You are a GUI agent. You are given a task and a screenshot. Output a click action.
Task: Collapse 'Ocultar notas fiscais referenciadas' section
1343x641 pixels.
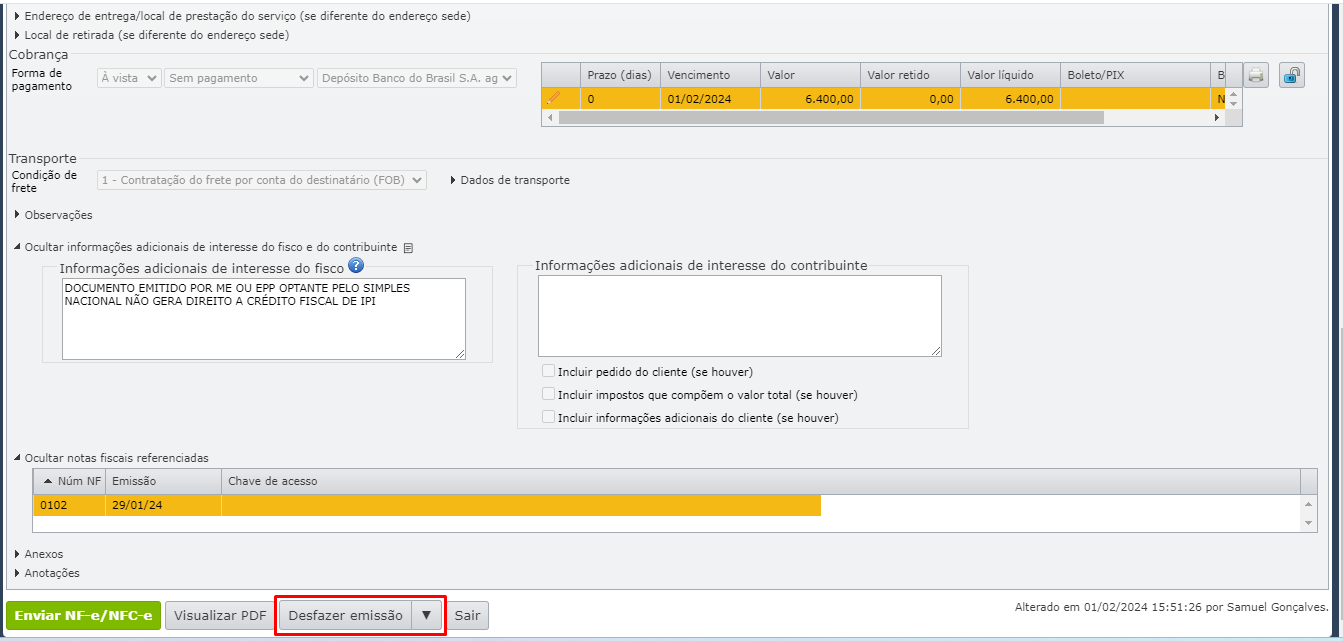[111, 458]
